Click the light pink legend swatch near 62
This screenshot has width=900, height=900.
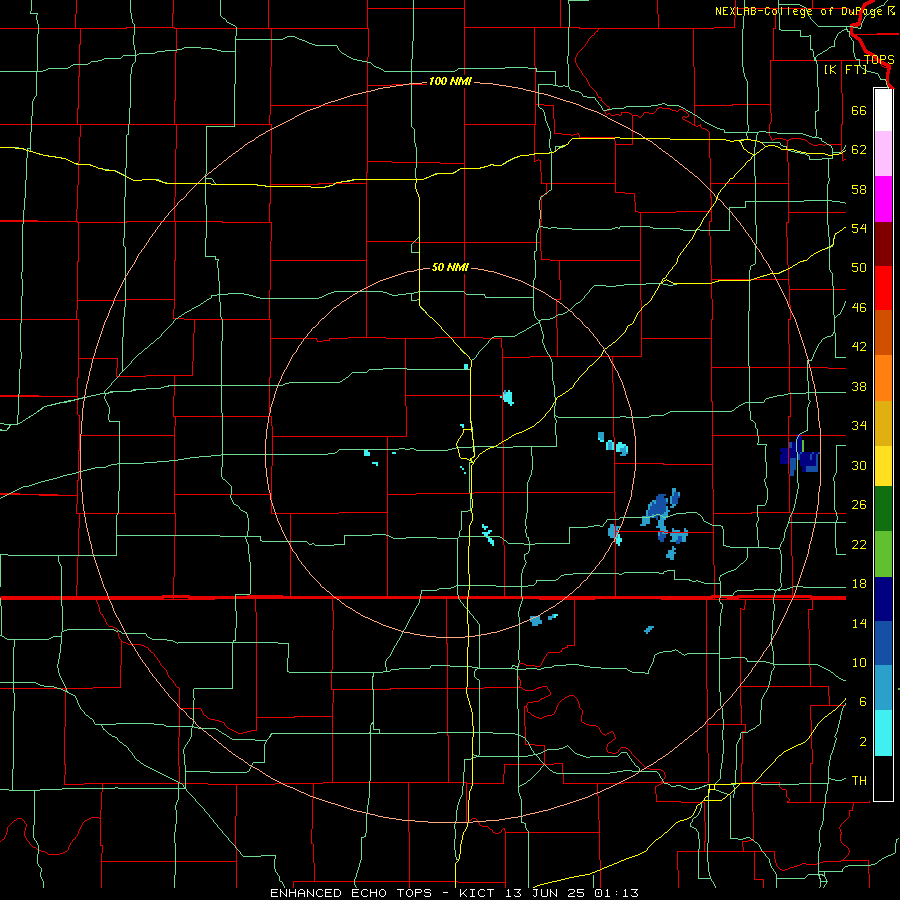tap(883, 154)
